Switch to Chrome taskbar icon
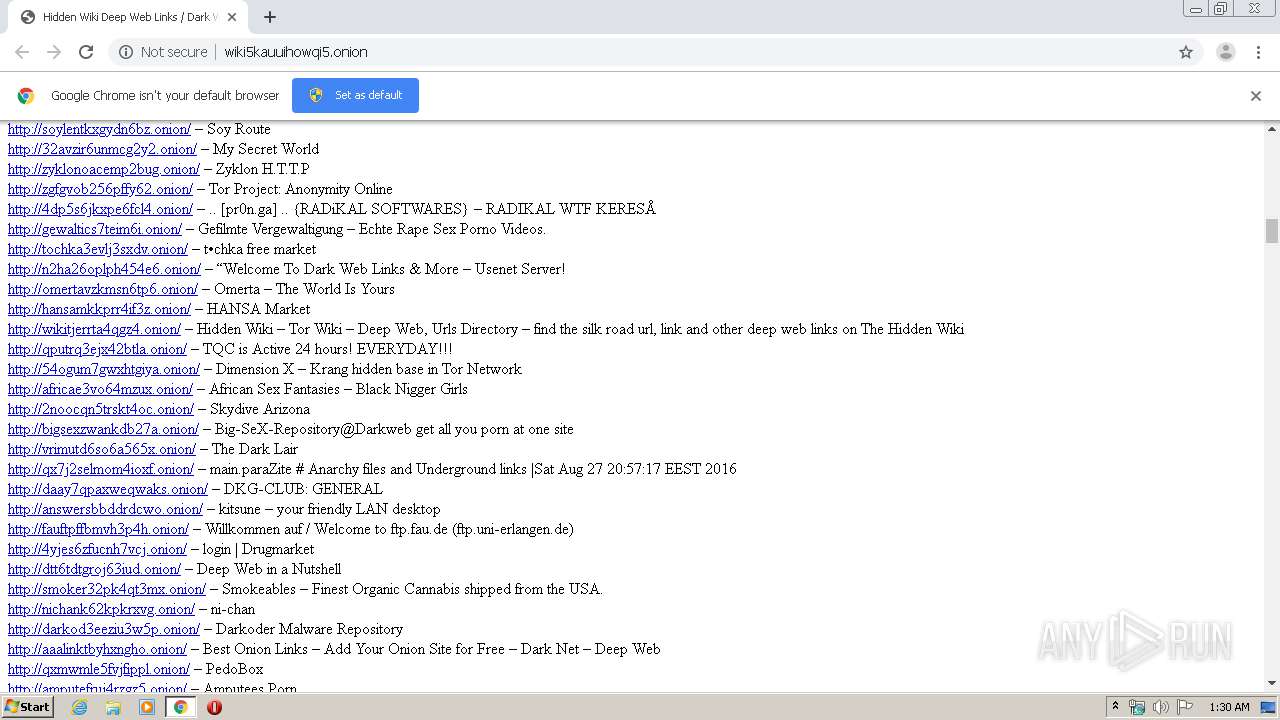The image size is (1280, 720). point(181,707)
